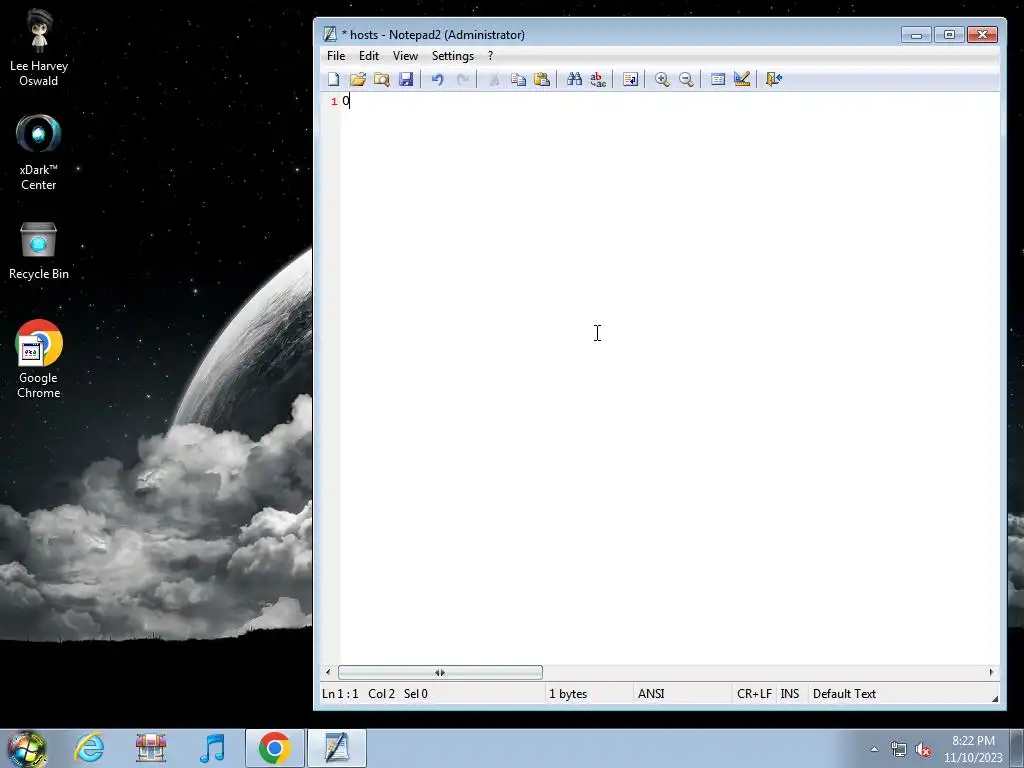
Task: Show hidden tray icons arrow
Action: tap(874, 749)
